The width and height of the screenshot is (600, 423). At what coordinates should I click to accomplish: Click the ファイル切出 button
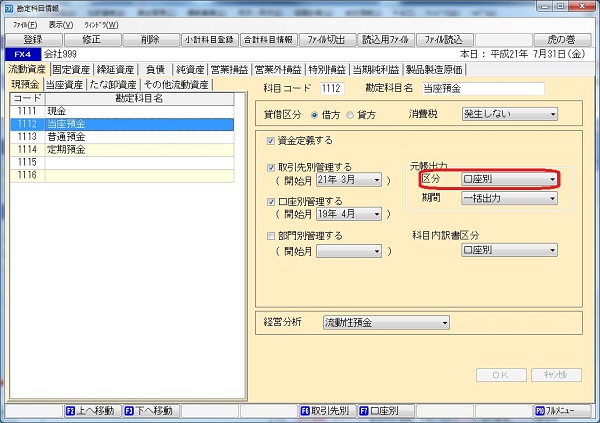coord(327,39)
